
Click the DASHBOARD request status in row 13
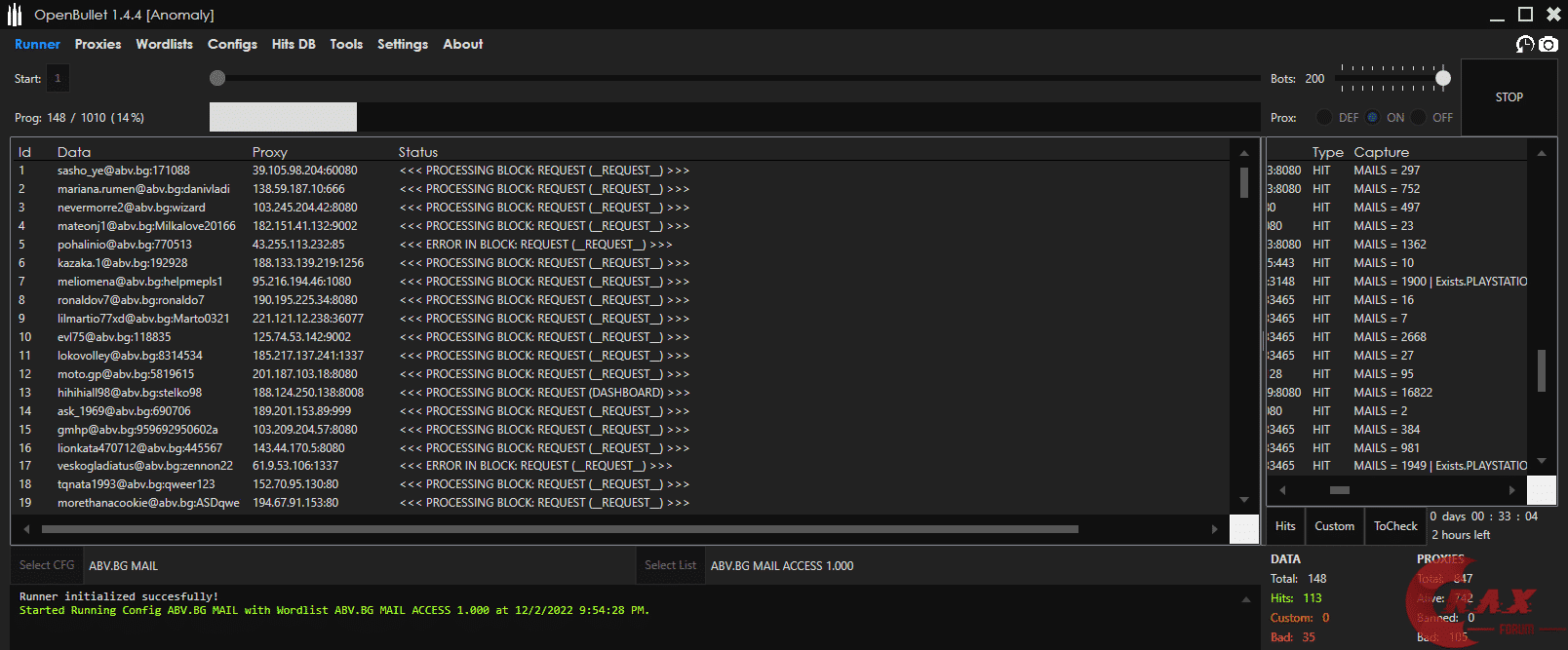click(x=544, y=393)
